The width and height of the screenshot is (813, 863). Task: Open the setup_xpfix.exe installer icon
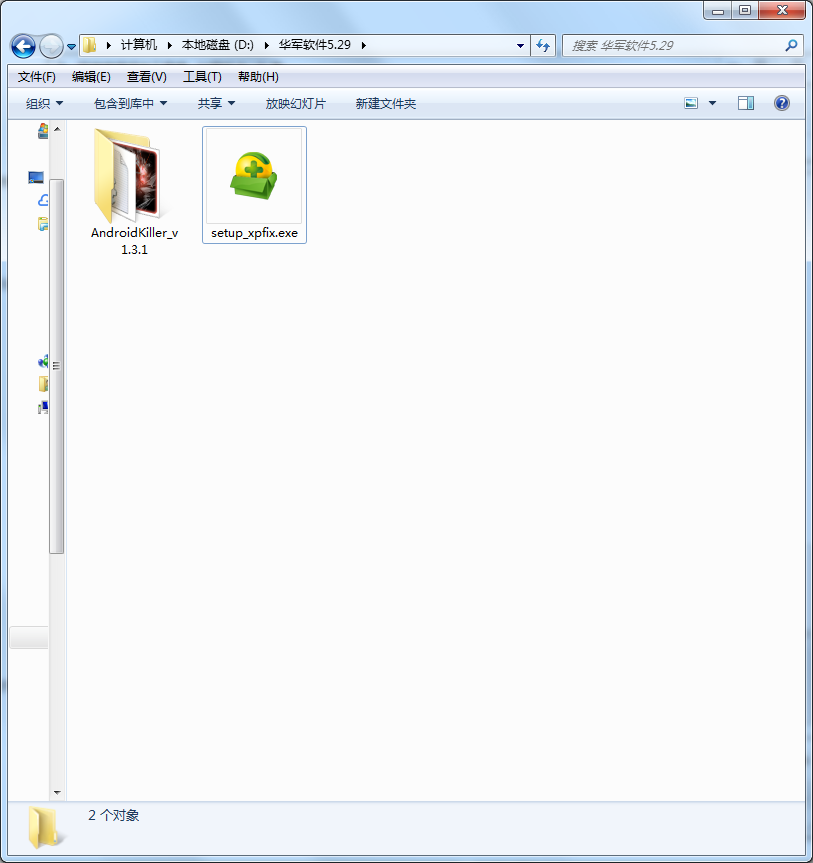tap(254, 176)
